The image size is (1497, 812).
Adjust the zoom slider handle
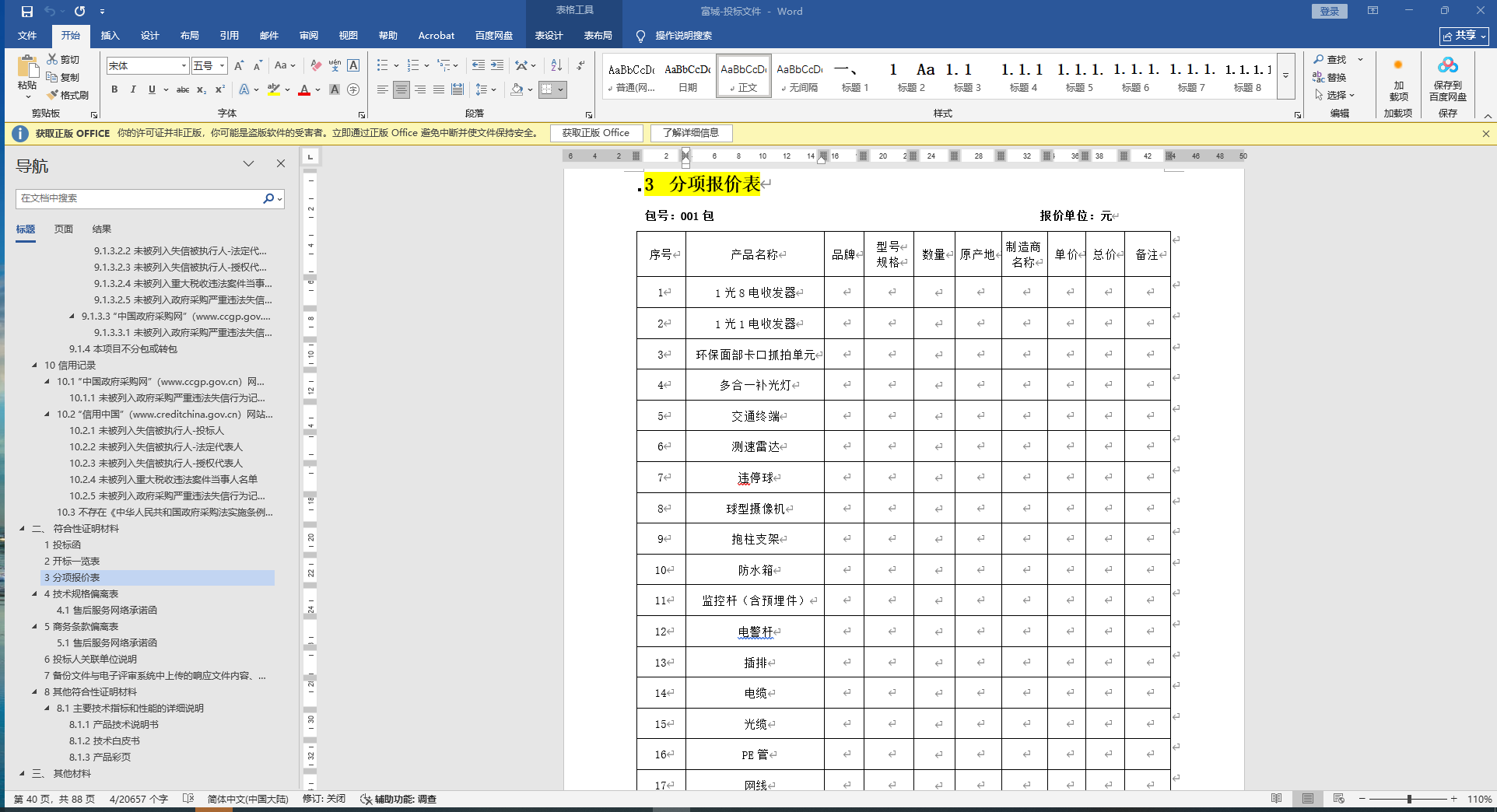[x=1409, y=799]
